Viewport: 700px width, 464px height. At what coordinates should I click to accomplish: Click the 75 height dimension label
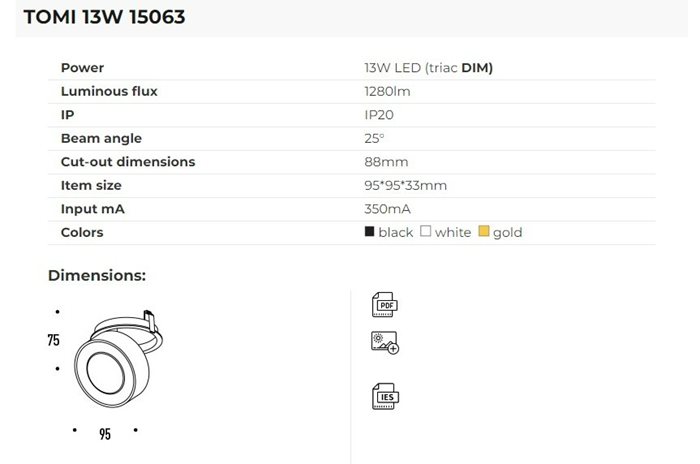53,340
